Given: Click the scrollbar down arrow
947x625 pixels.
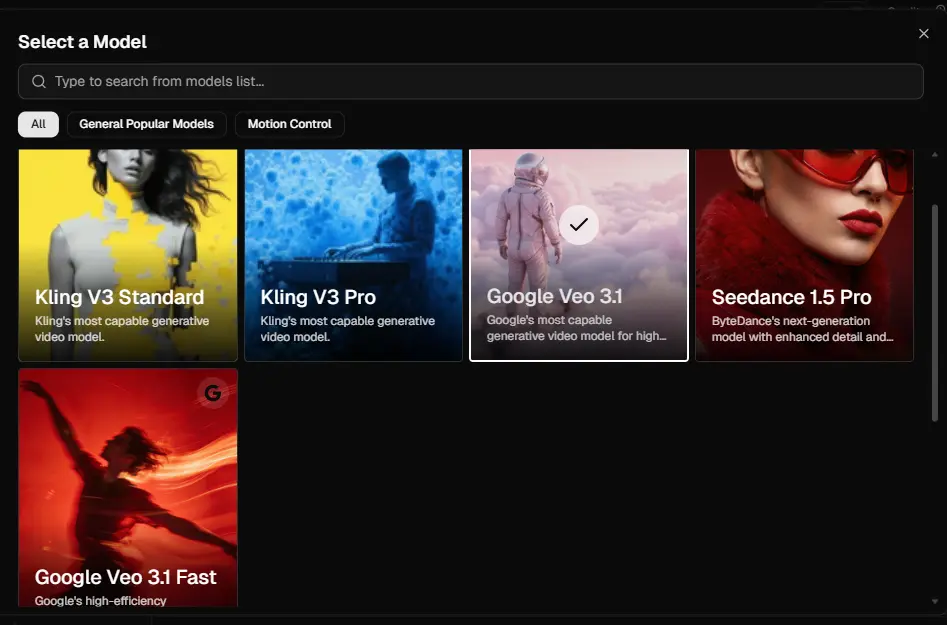Looking at the screenshot, I should pos(935,601).
